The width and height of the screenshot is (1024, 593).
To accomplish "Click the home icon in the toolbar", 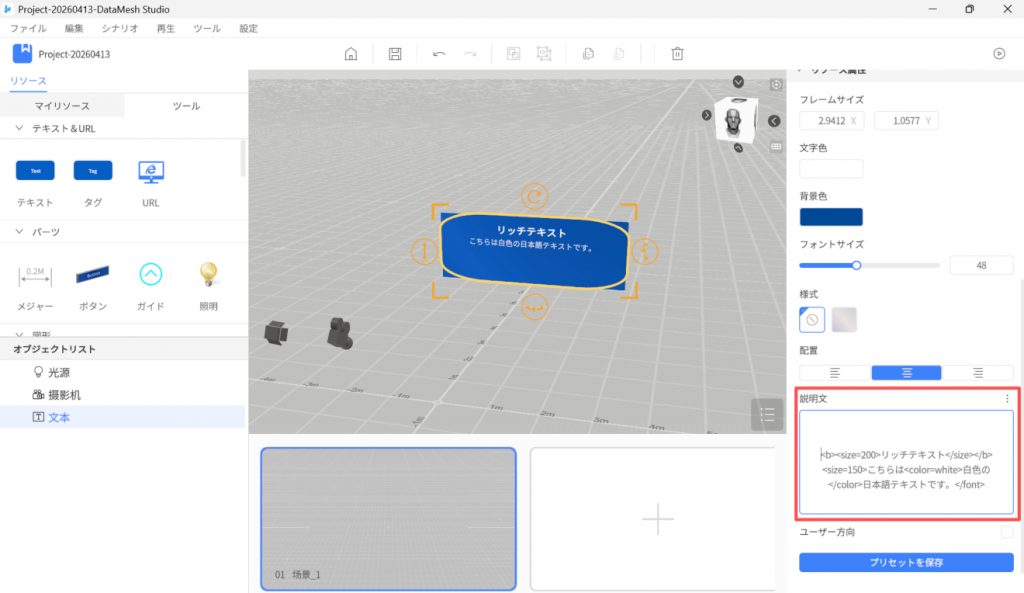I will point(351,54).
